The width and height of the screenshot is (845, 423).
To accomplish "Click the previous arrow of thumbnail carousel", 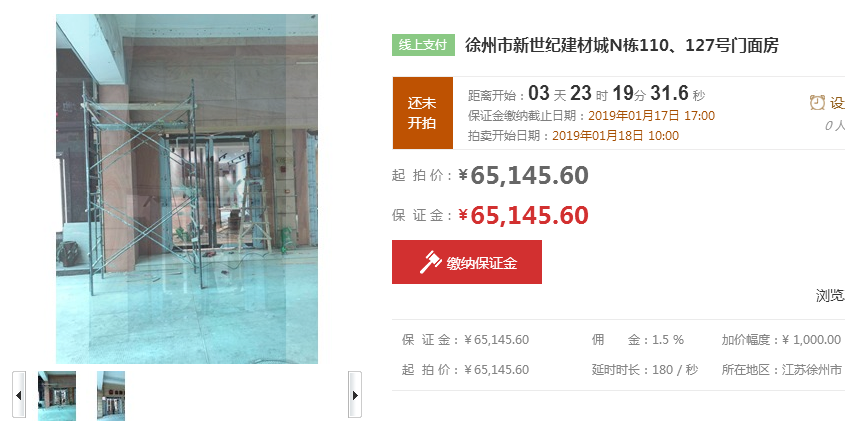I will [x=19, y=394].
